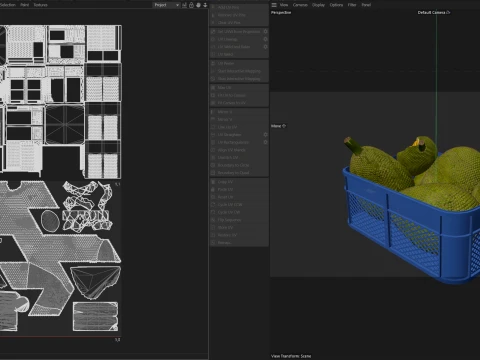Run the UV Straighten command
Viewport: 480px width, 360px height.
pos(236,135)
